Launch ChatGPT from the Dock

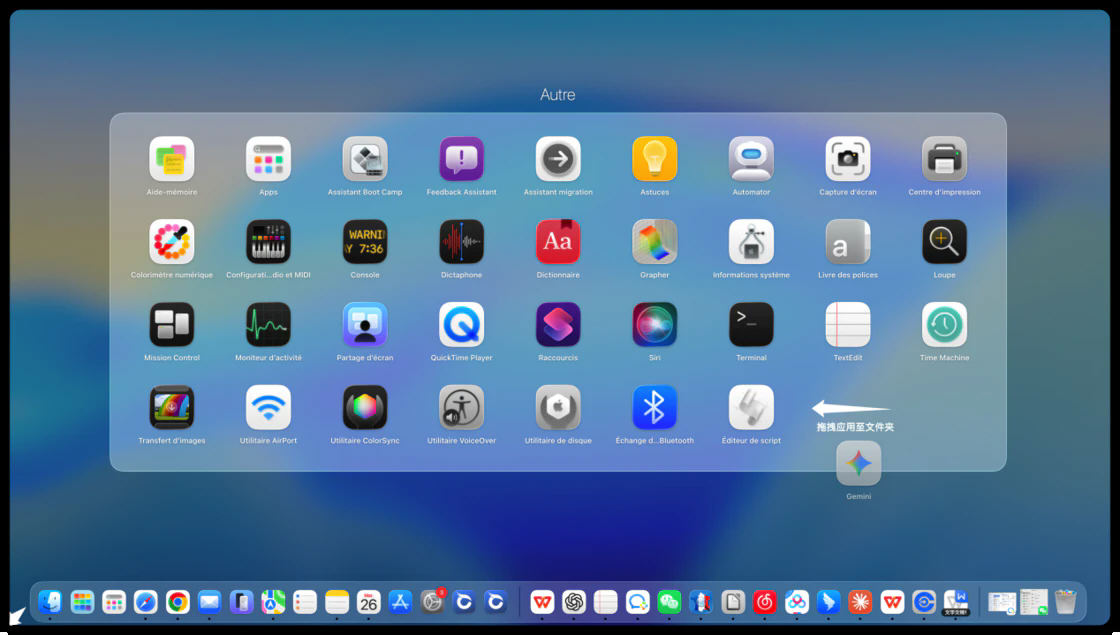(574, 602)
